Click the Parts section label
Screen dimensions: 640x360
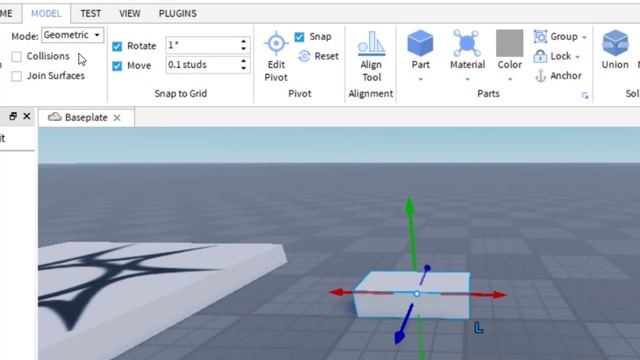tap(488, 93)
